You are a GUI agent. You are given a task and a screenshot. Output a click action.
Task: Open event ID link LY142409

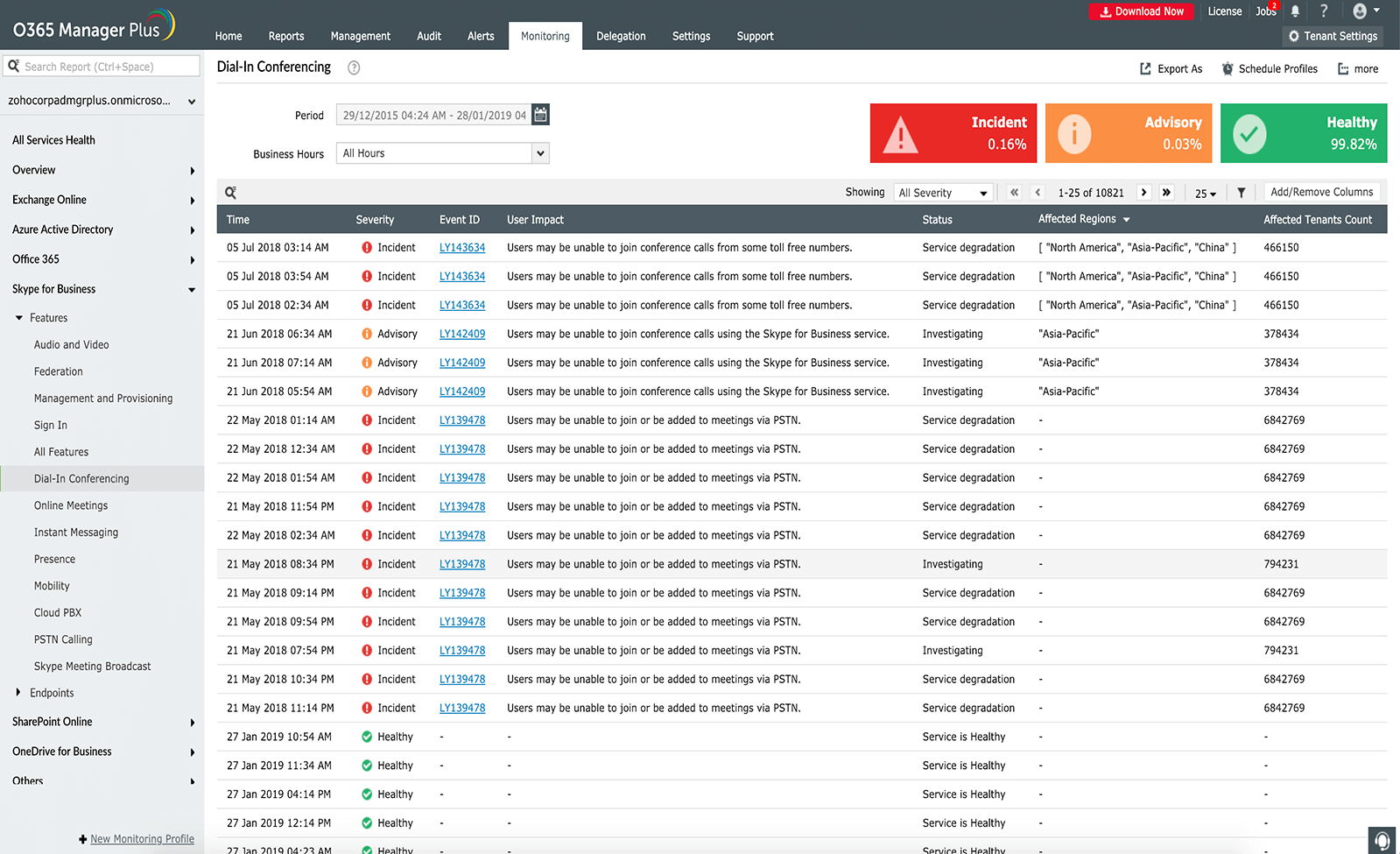[x=462, y=334]
